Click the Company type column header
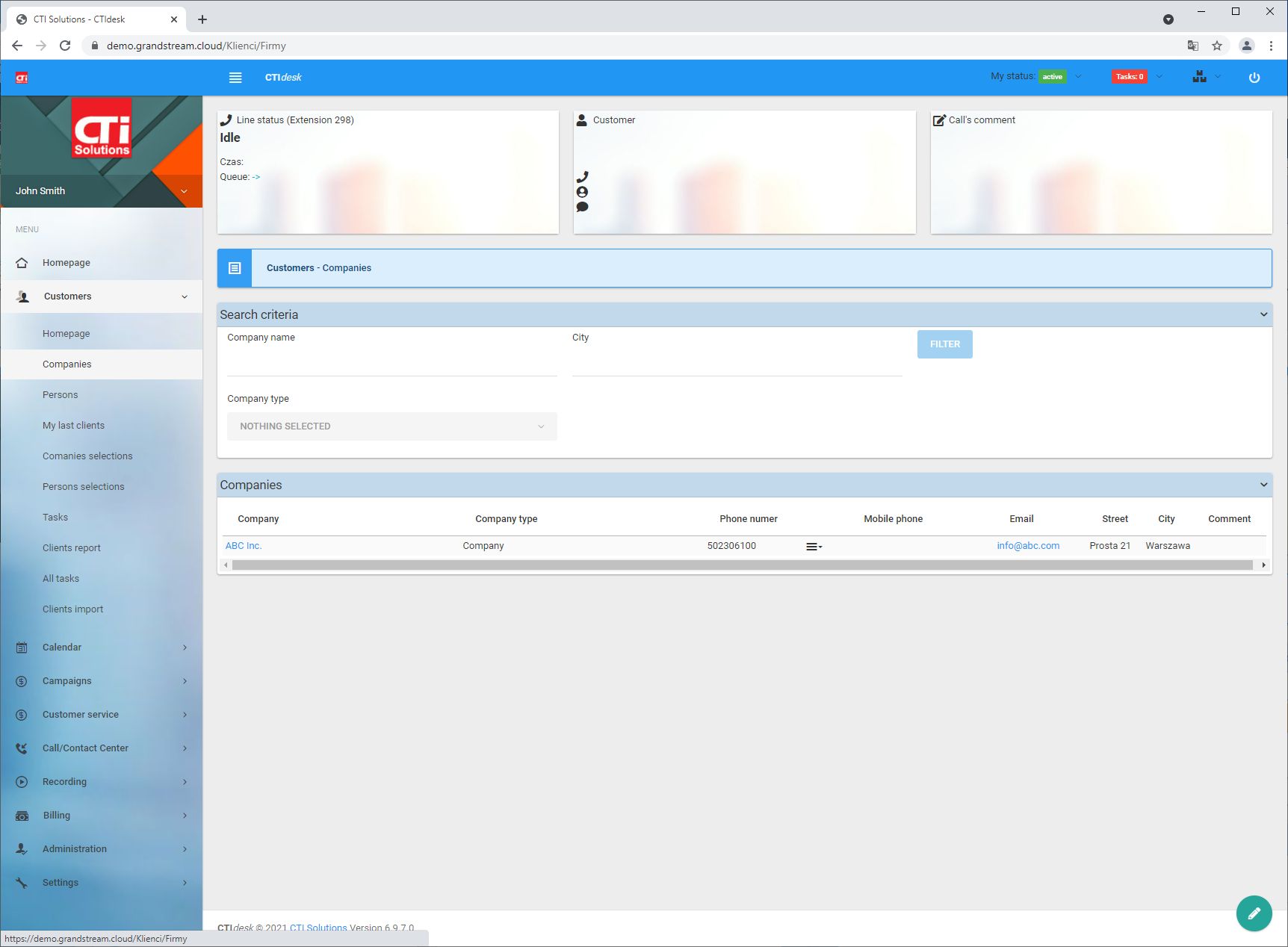This screenshot has width=1288, height=947. point(507,519)
